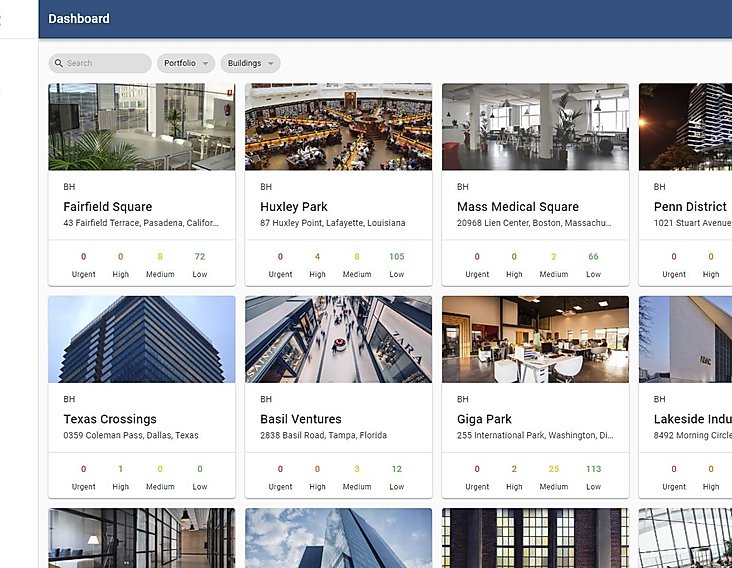The height and width of the screenshot is (568, 732).
Task: Open the Basil Ventures mall photo
Action: tap(338, 339)
